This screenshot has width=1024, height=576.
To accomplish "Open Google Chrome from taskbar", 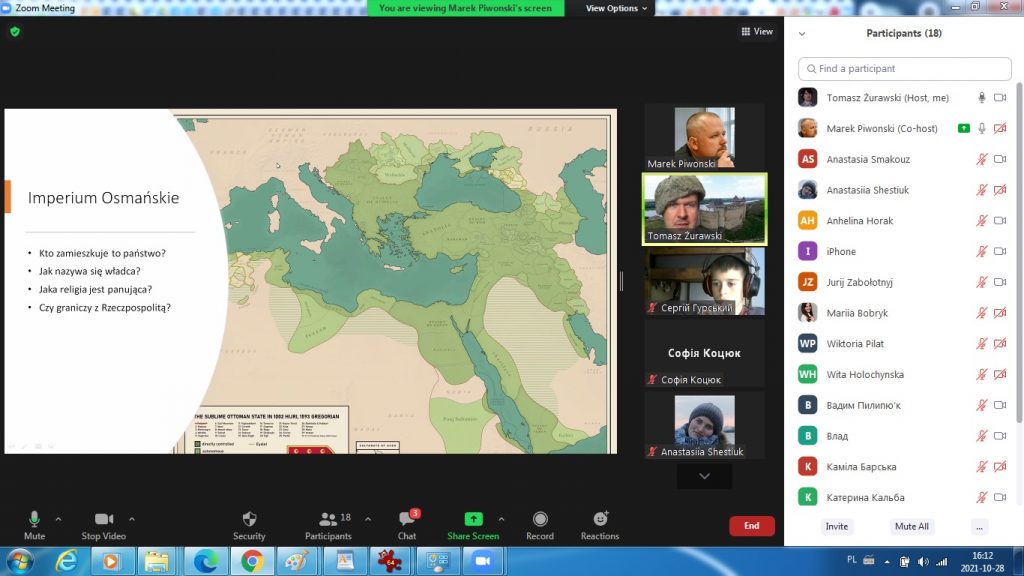I will [251, 561].
